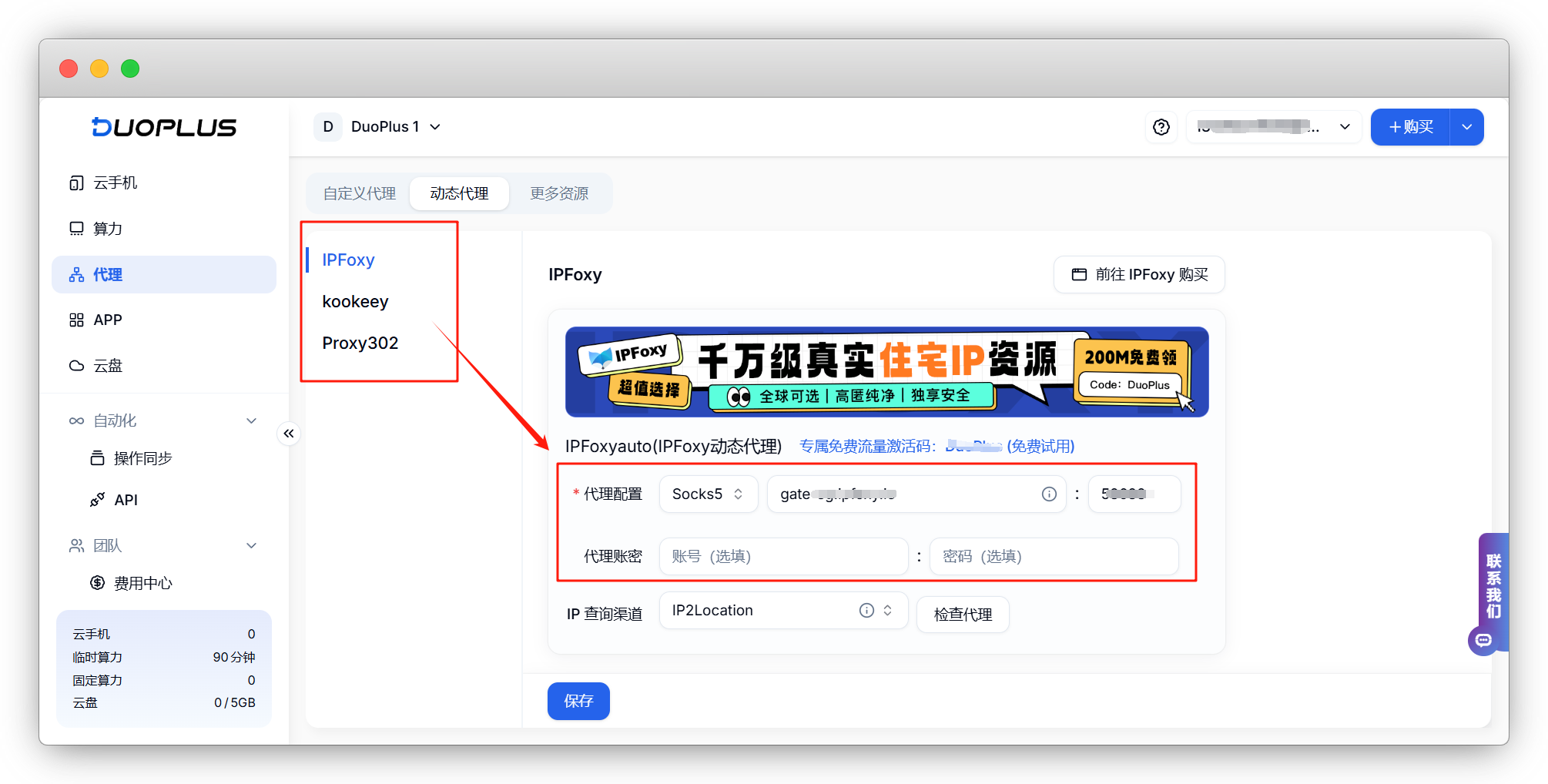Focus the proxy port input field
The image size is (1548, 784).
[1134, 494]
